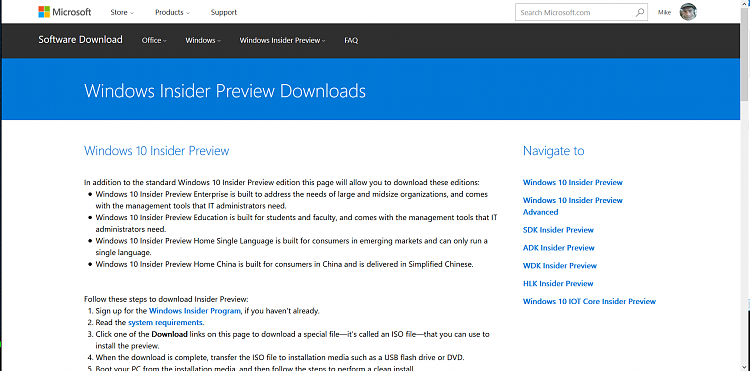The image size is (750, 371).
Task: Click the 'Follow these steps to download' text
Action: click(x=166, y=299)
